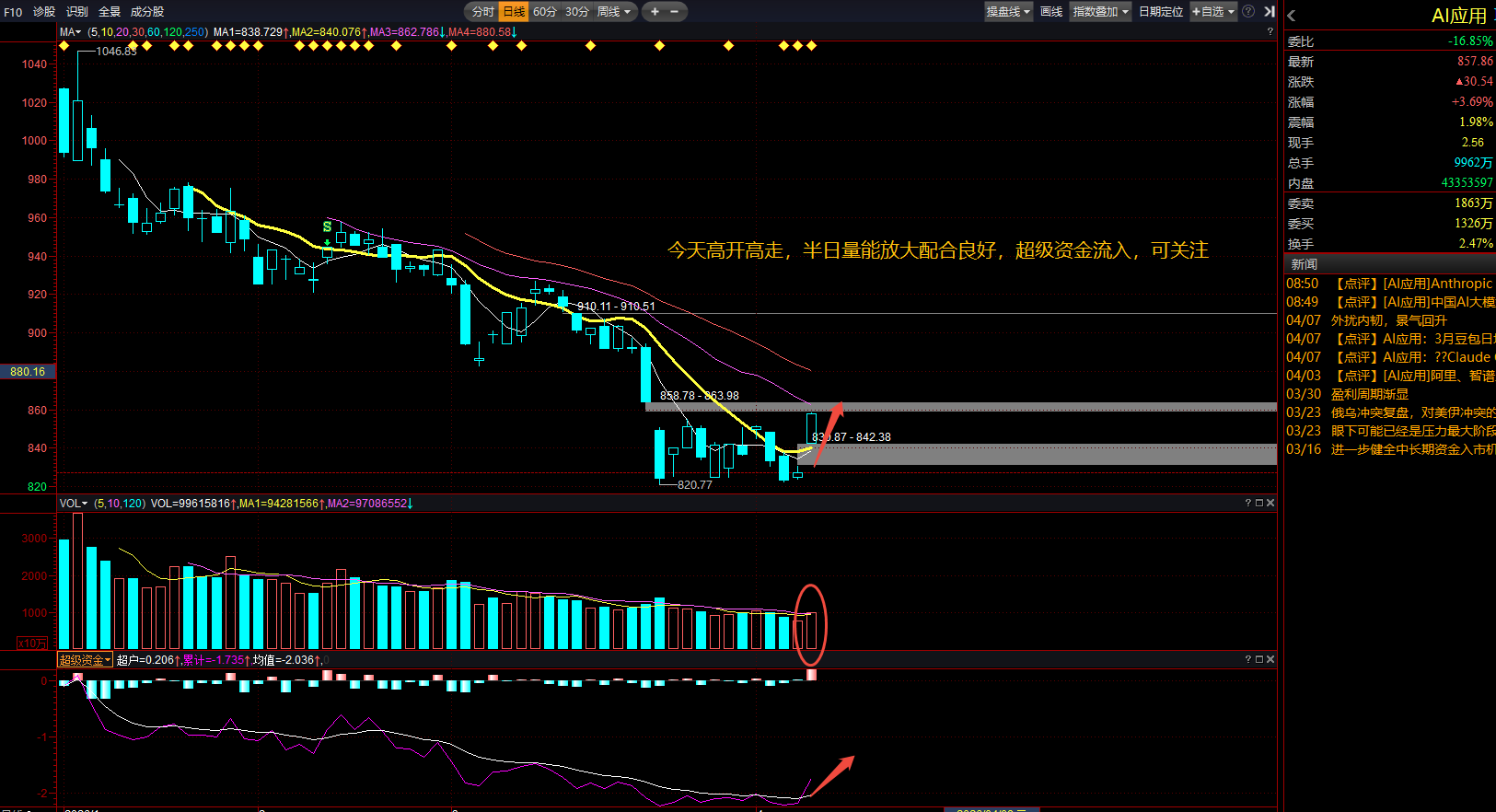Open the 成分股 menu item
The height and width of the screenshot is (812, 1496).
click(x=147, y=12)
